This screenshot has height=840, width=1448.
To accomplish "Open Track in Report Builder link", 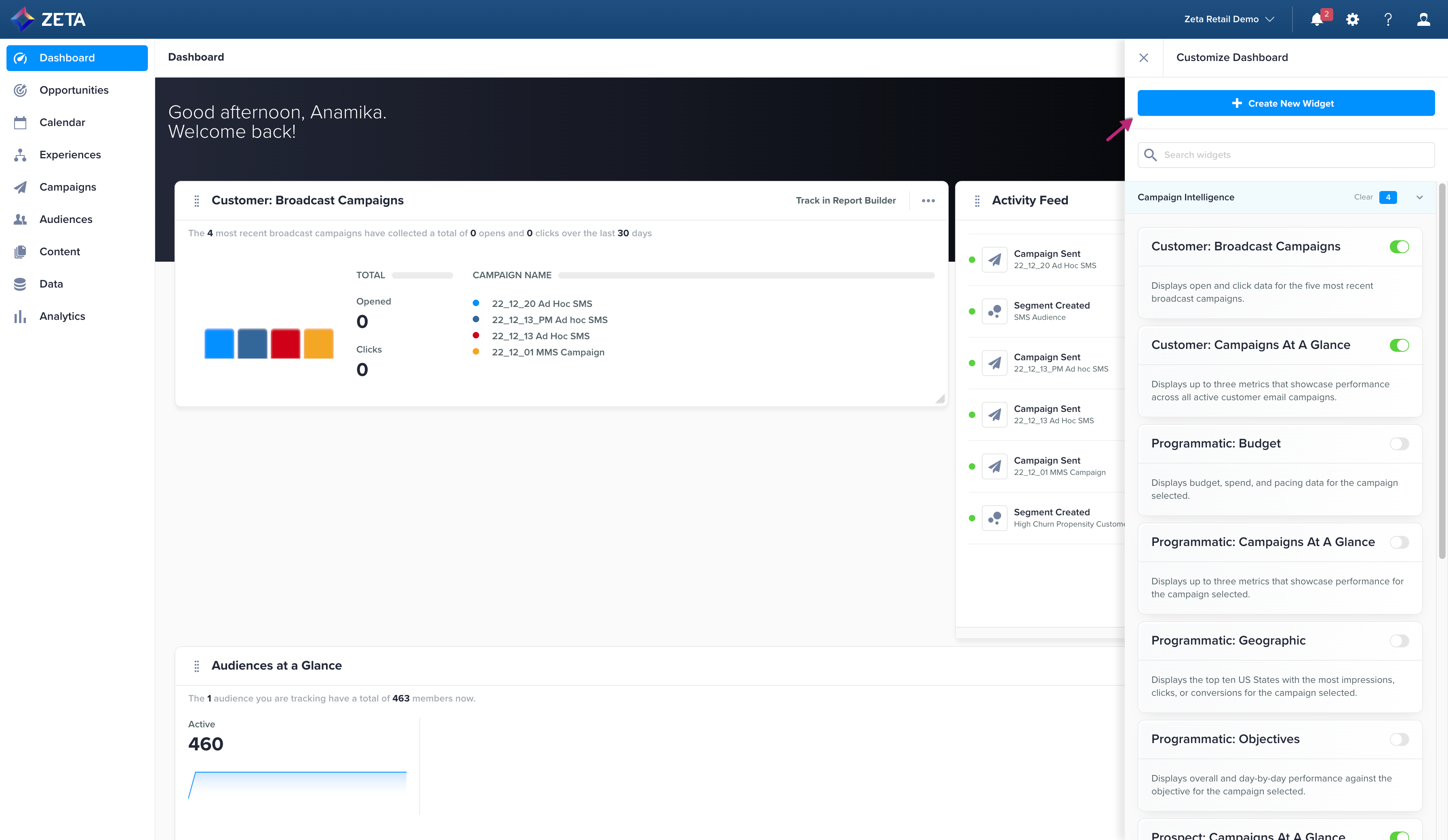I will point(845,201).
